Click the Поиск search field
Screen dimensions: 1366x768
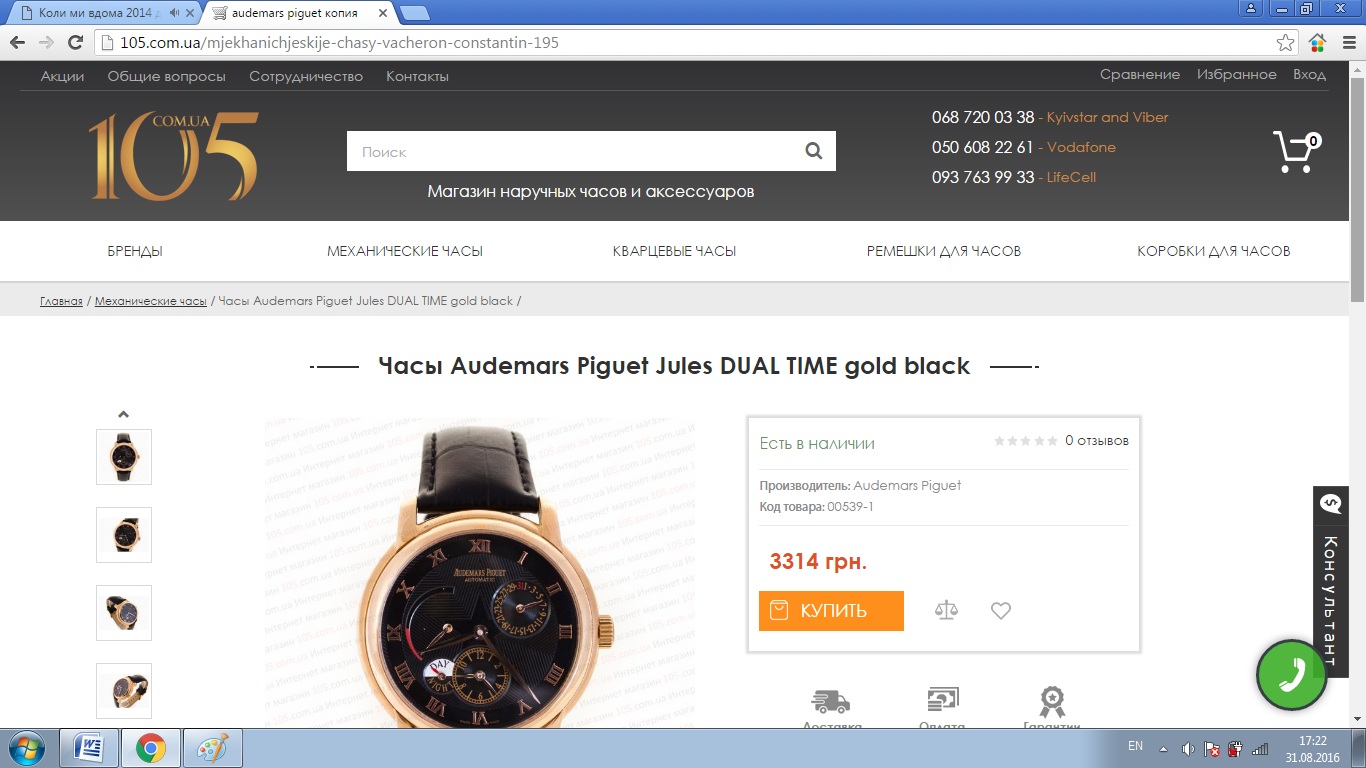[570, 152]
